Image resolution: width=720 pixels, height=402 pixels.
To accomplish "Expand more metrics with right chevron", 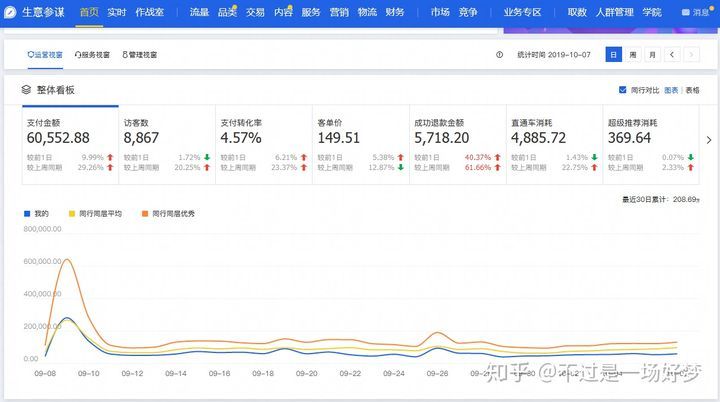I will (x=709, y=140).
